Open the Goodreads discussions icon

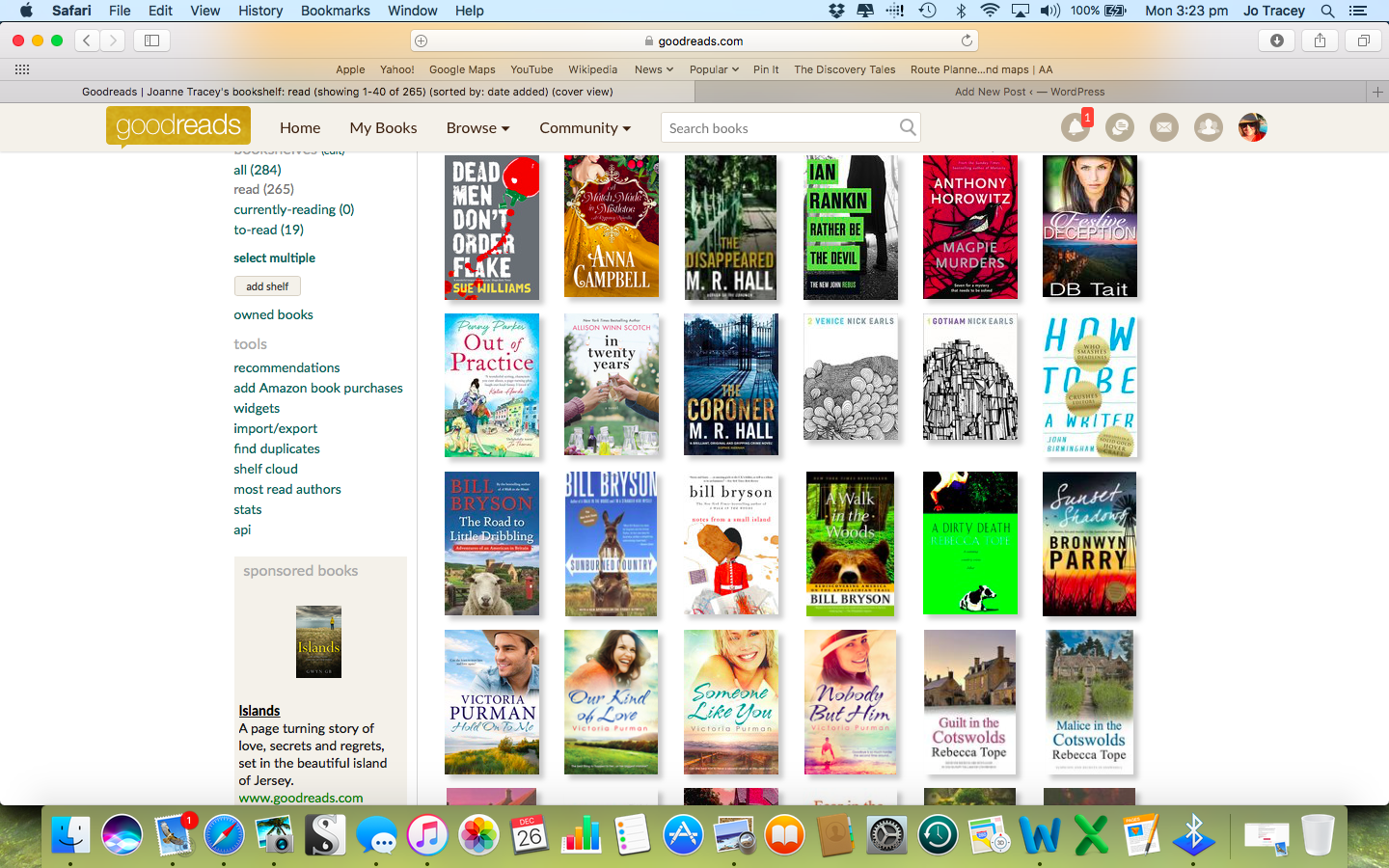click(1119, 127)
